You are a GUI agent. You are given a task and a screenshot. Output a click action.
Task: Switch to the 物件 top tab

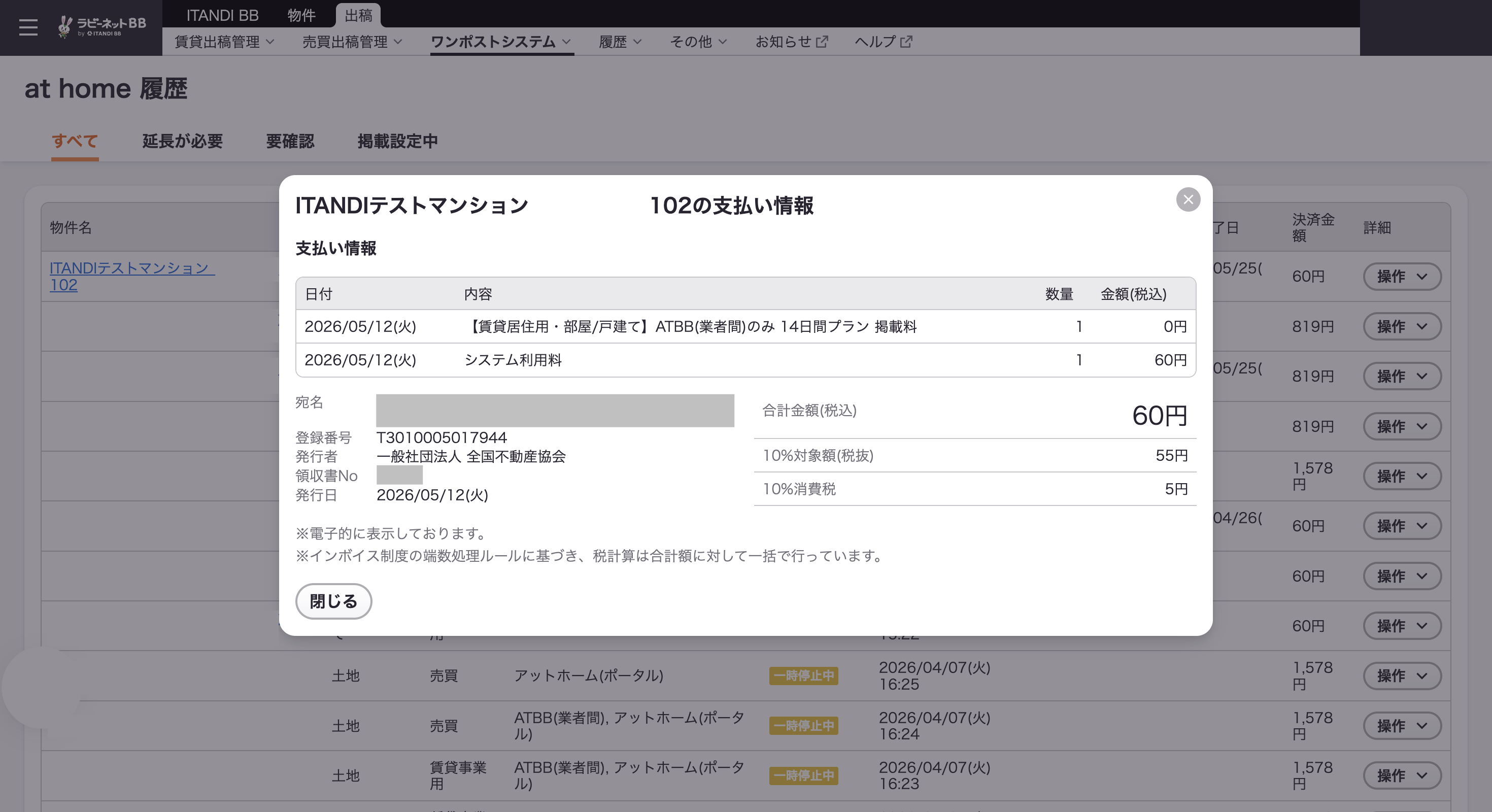pyautogui.click(x=301, y=15)
